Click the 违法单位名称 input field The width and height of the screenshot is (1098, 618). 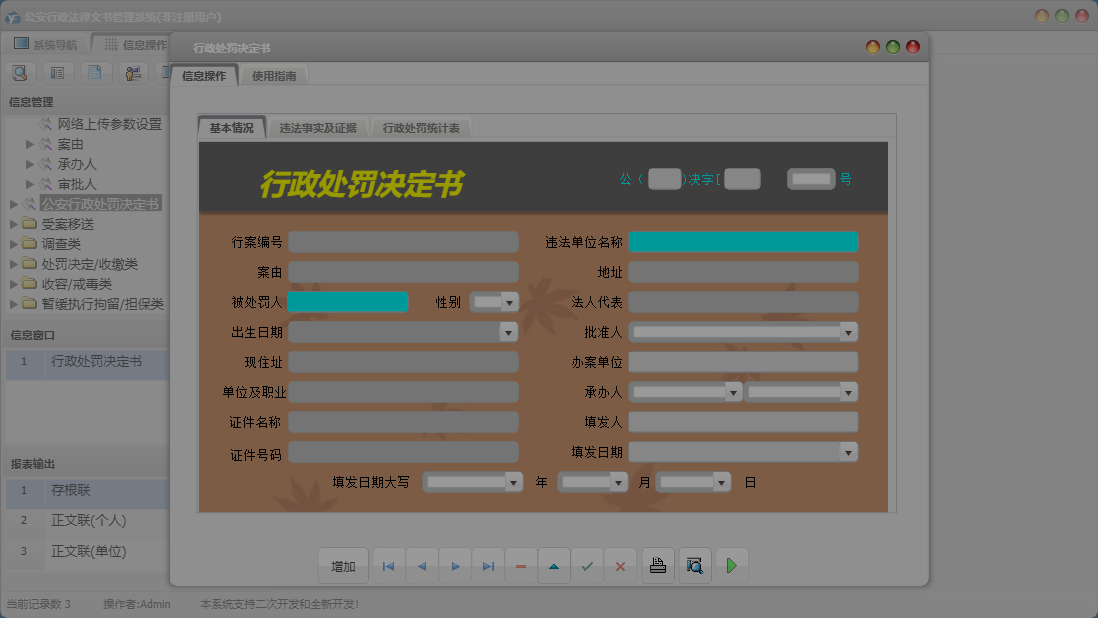click(743, 242)
